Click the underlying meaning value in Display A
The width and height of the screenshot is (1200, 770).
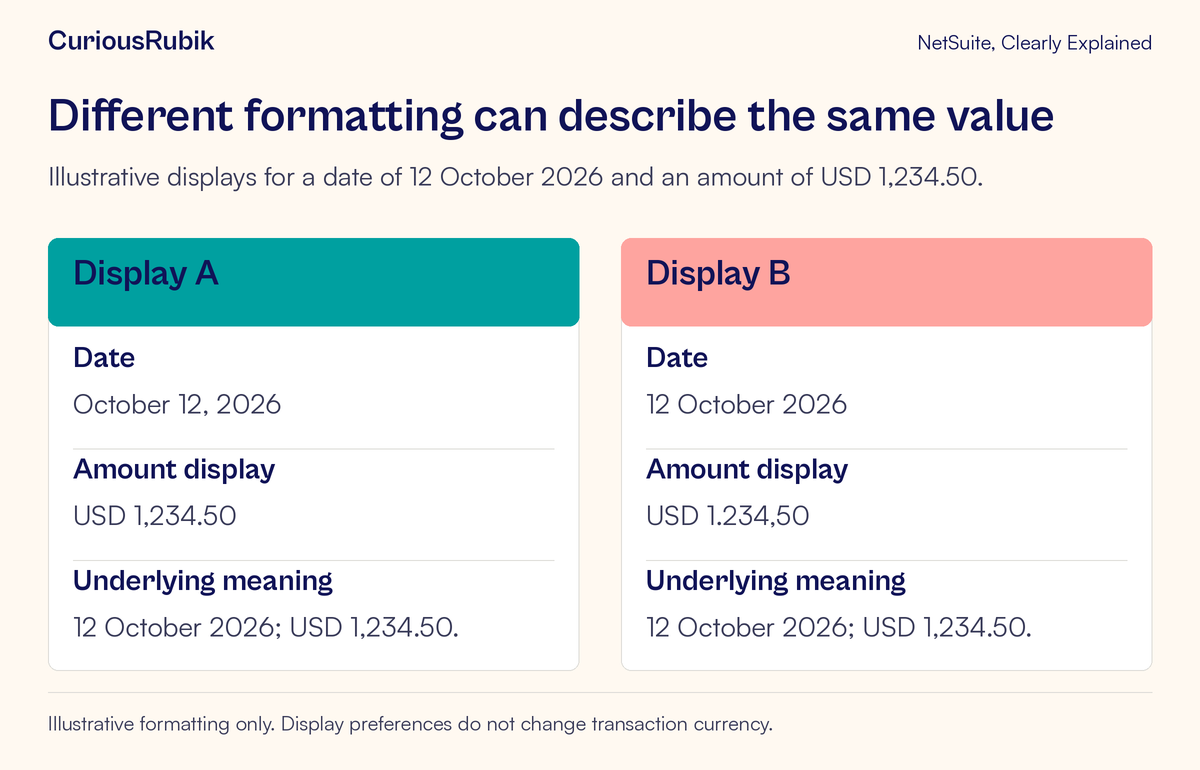coord(266,628)
